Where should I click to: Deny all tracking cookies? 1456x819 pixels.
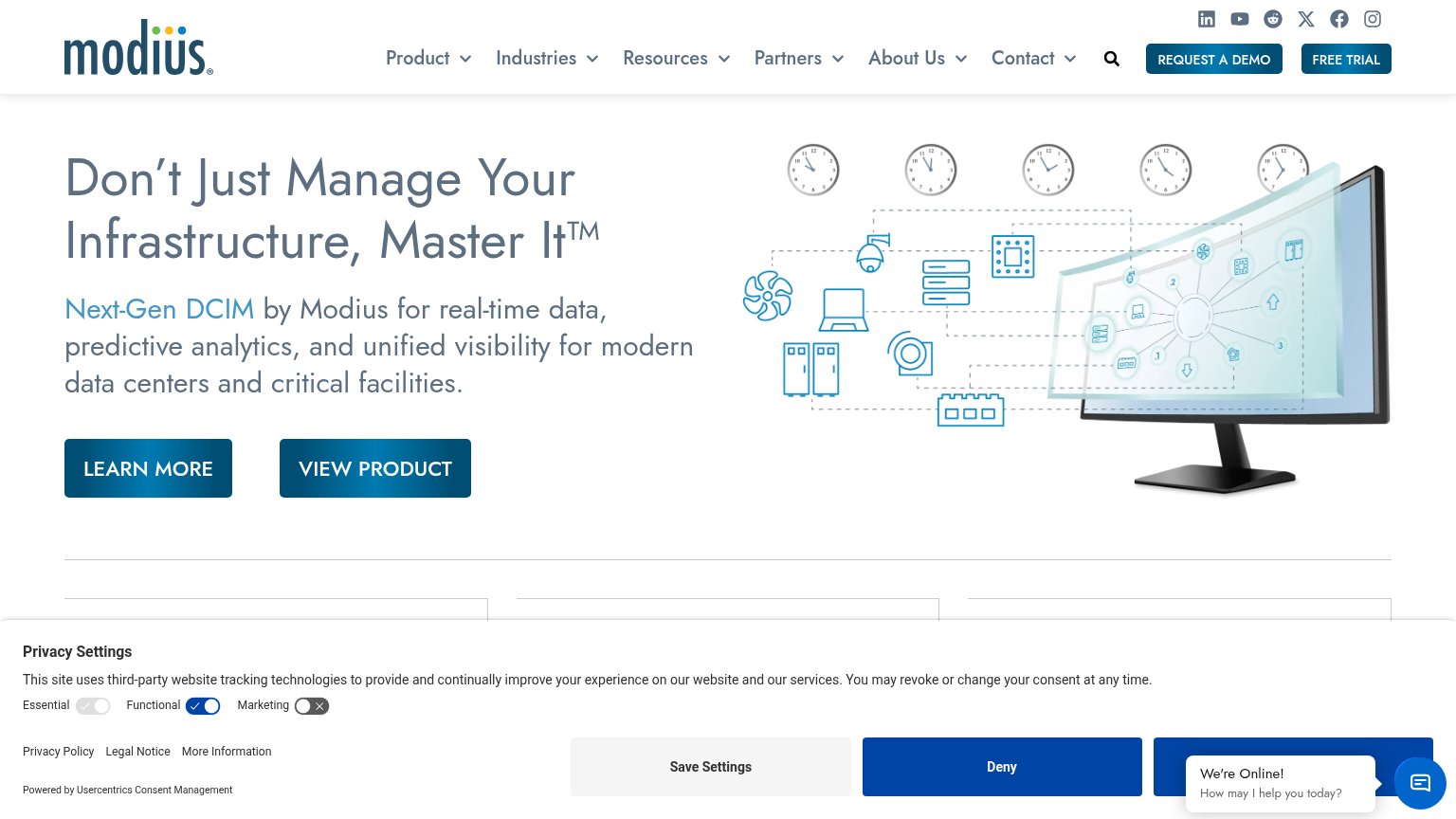click(1002, 767)
